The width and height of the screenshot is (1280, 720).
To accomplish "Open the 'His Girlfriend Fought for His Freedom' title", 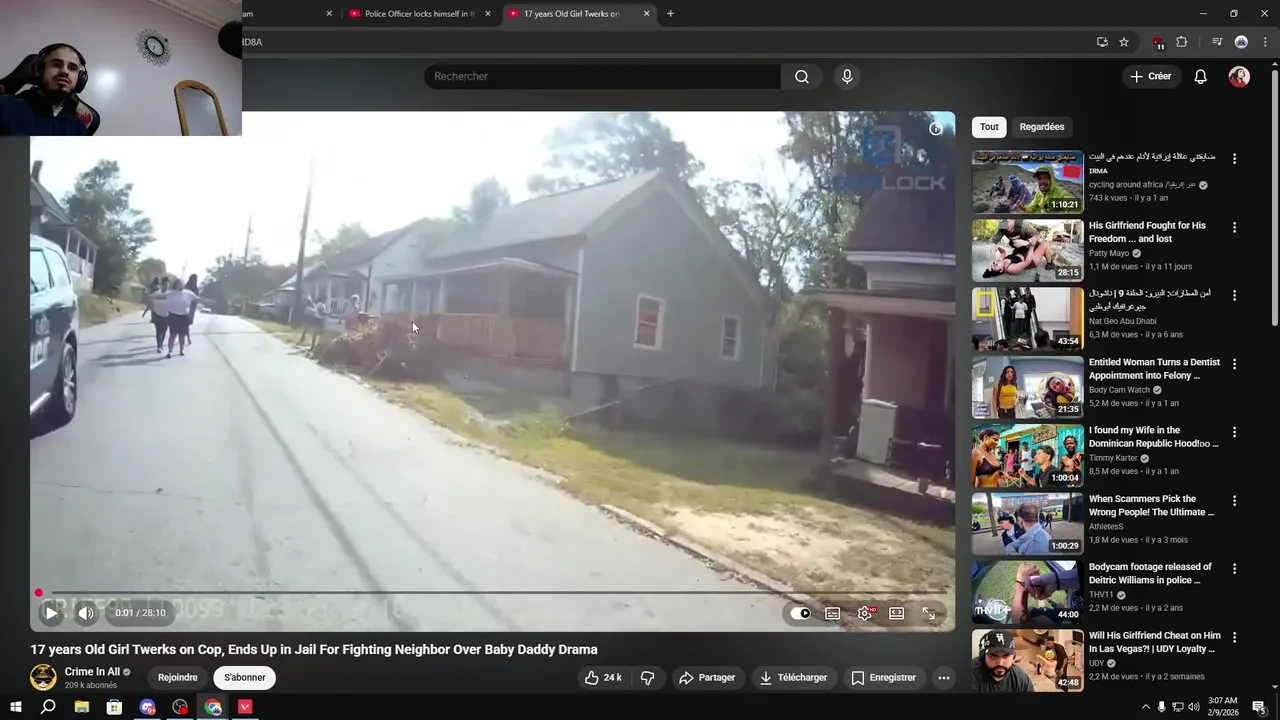I will (x=1147, y=232).
